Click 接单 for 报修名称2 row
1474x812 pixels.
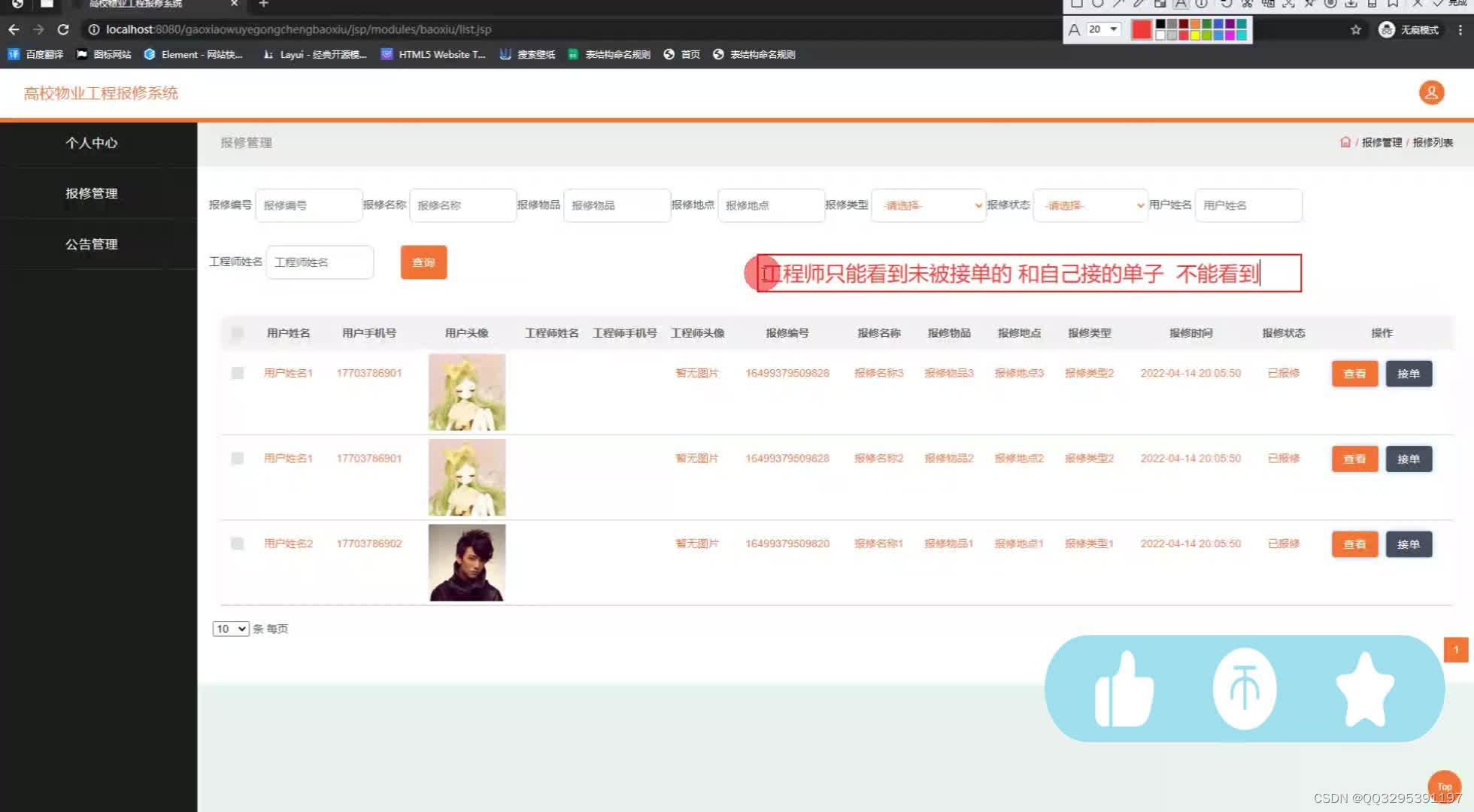pos(1409,459)
